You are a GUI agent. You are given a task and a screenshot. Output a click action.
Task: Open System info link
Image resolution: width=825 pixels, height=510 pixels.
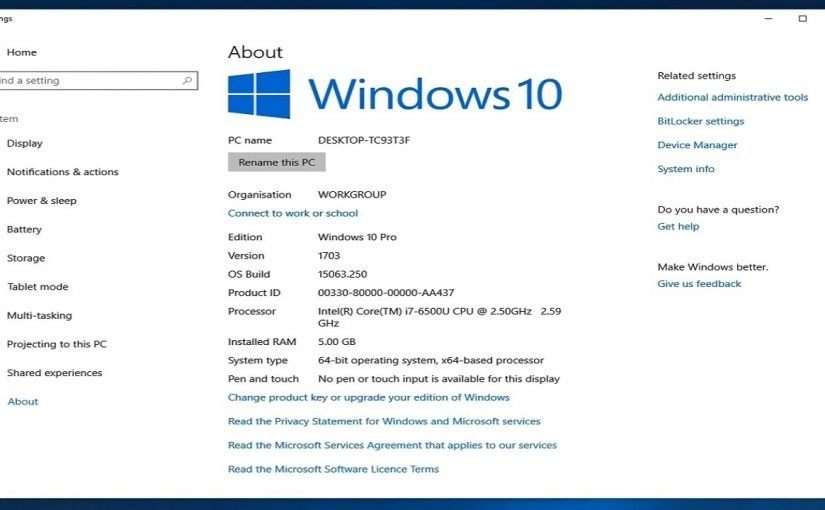tap(686, 169)
